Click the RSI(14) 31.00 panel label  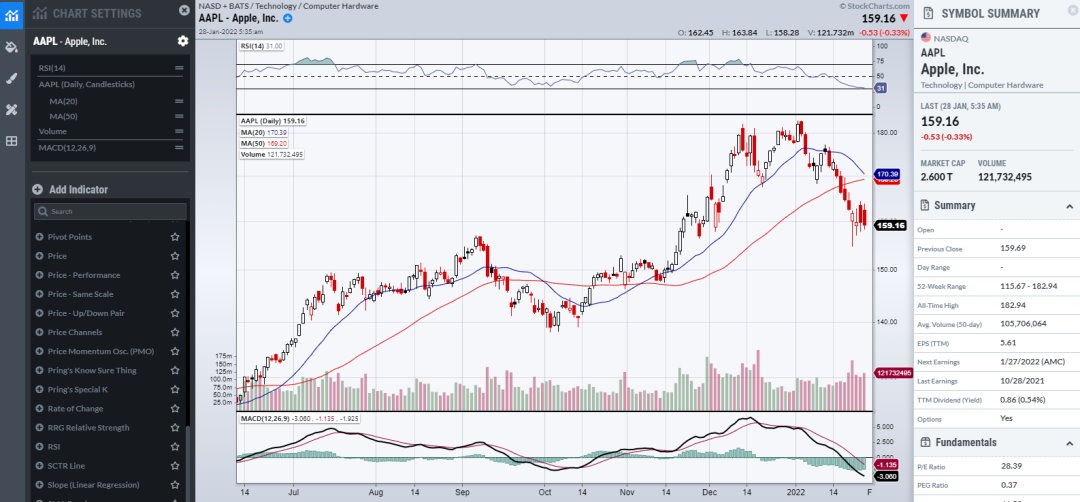point(262,45)
